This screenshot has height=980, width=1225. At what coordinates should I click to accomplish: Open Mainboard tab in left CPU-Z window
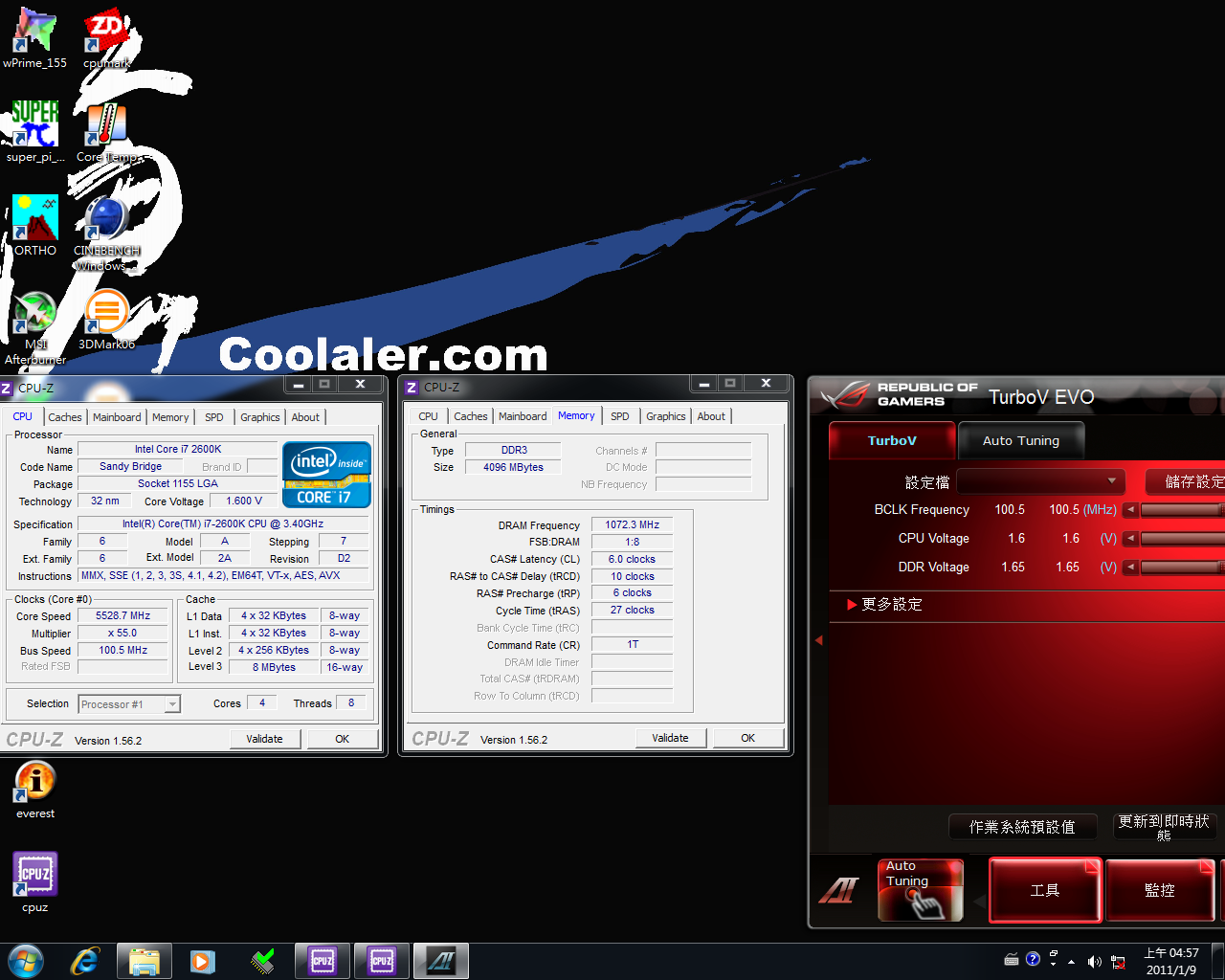click(117, 417)
